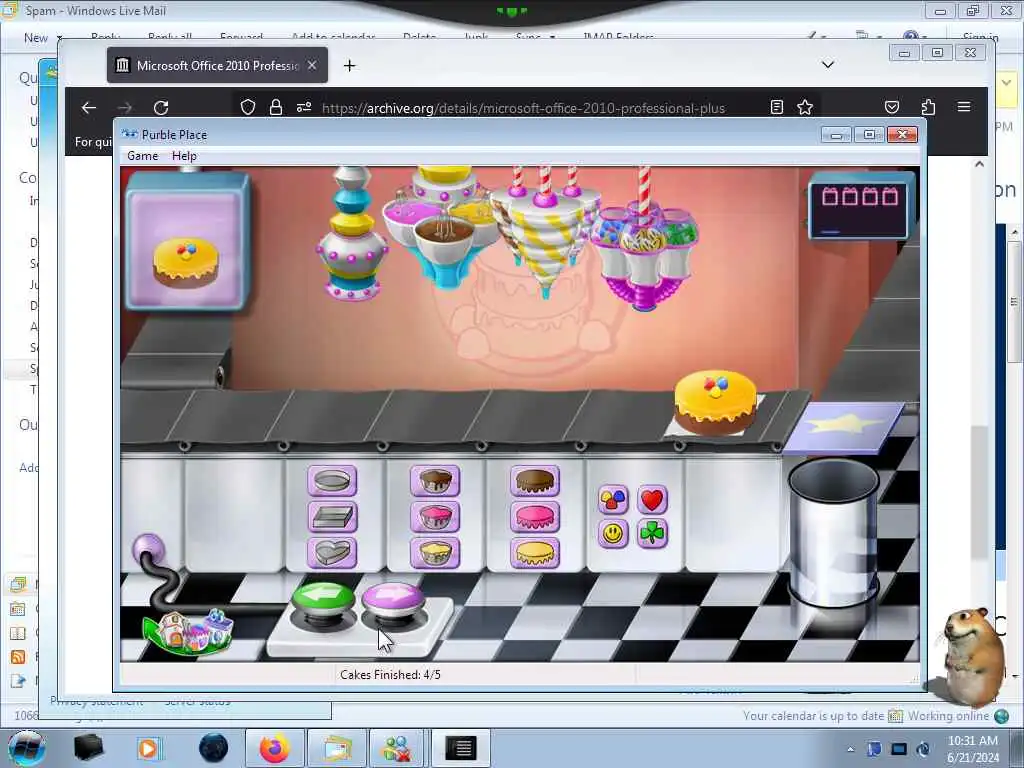Click the order counter display panel
Image resolution: width=1024 pixels, height=768 pixels.
coord(859,206)
